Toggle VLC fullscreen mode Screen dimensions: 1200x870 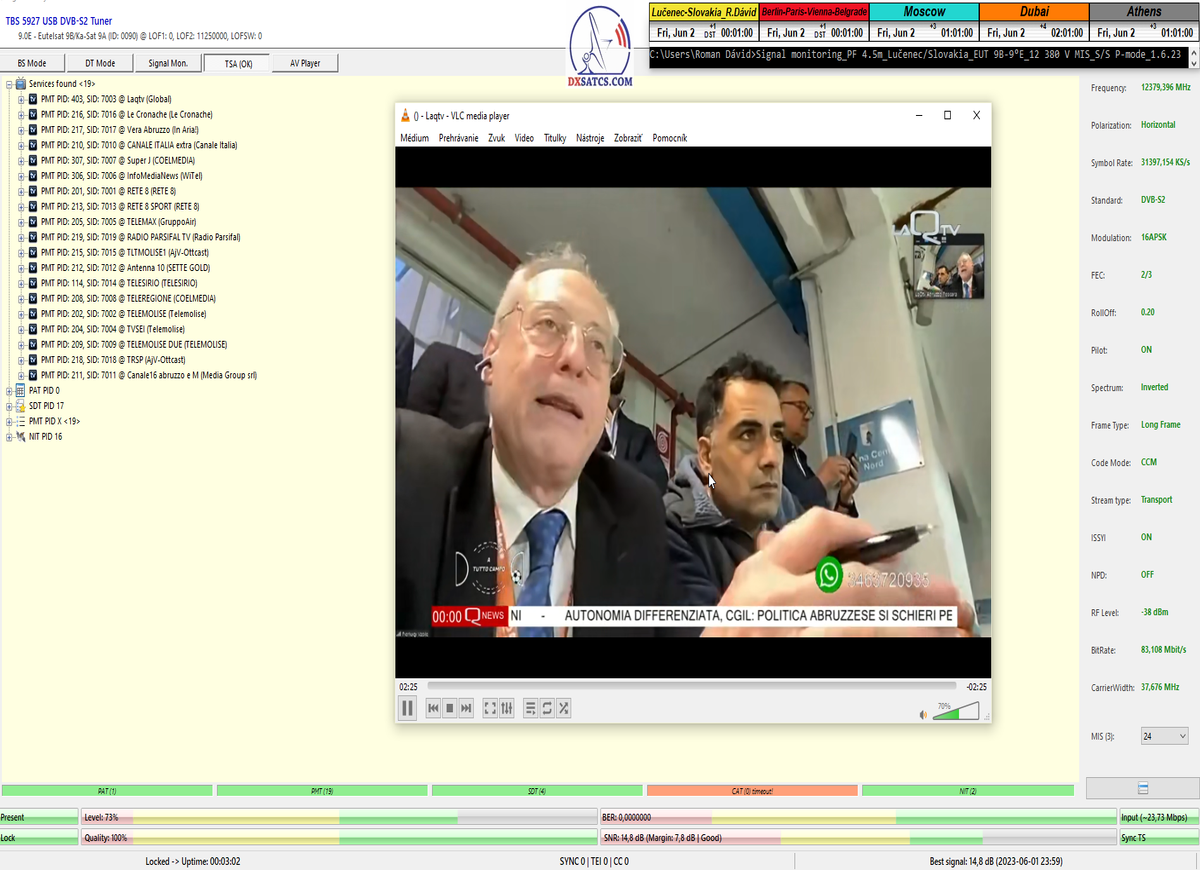click(490, 708)
